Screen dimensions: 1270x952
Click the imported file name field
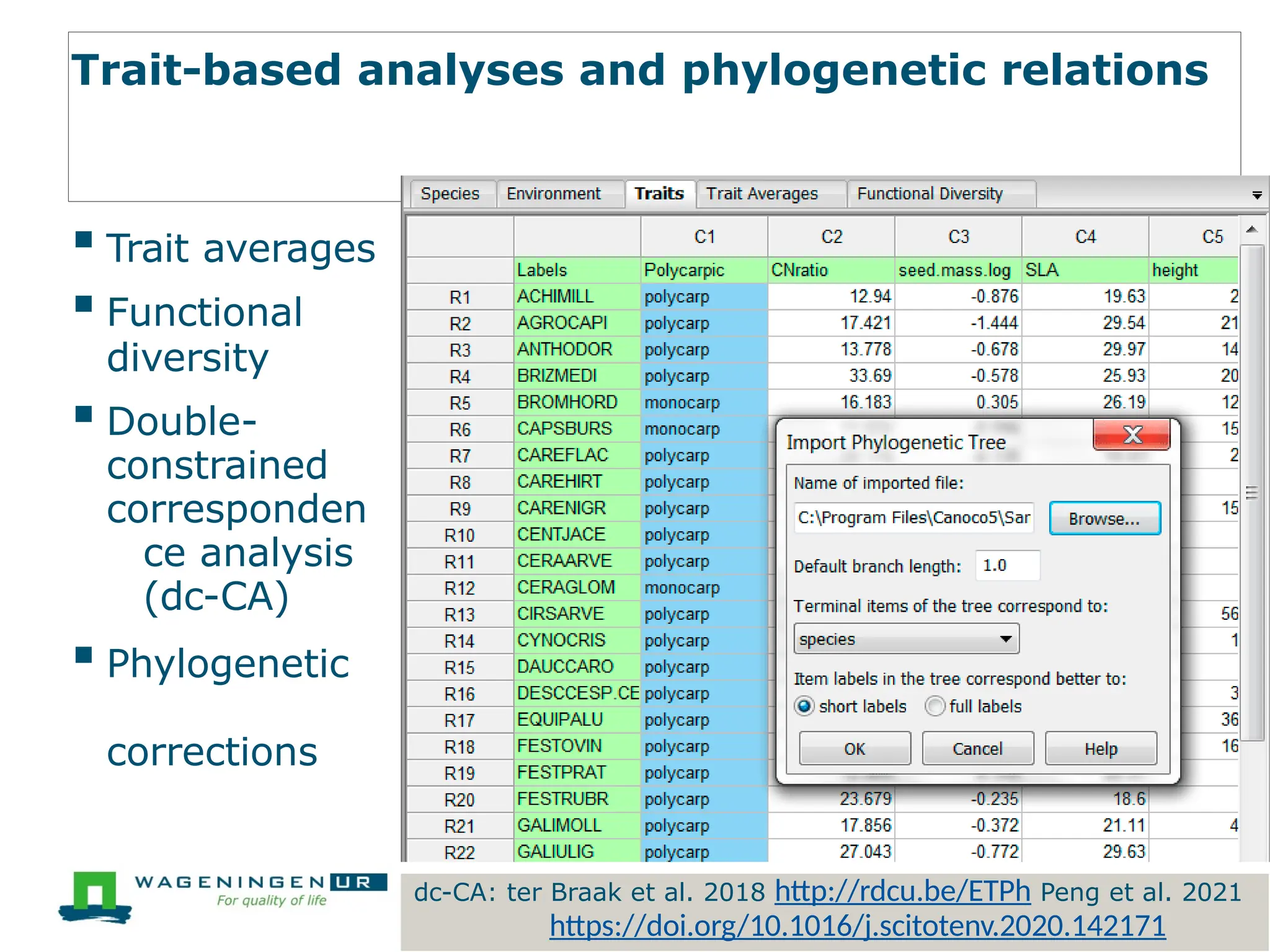pos(913,518)
